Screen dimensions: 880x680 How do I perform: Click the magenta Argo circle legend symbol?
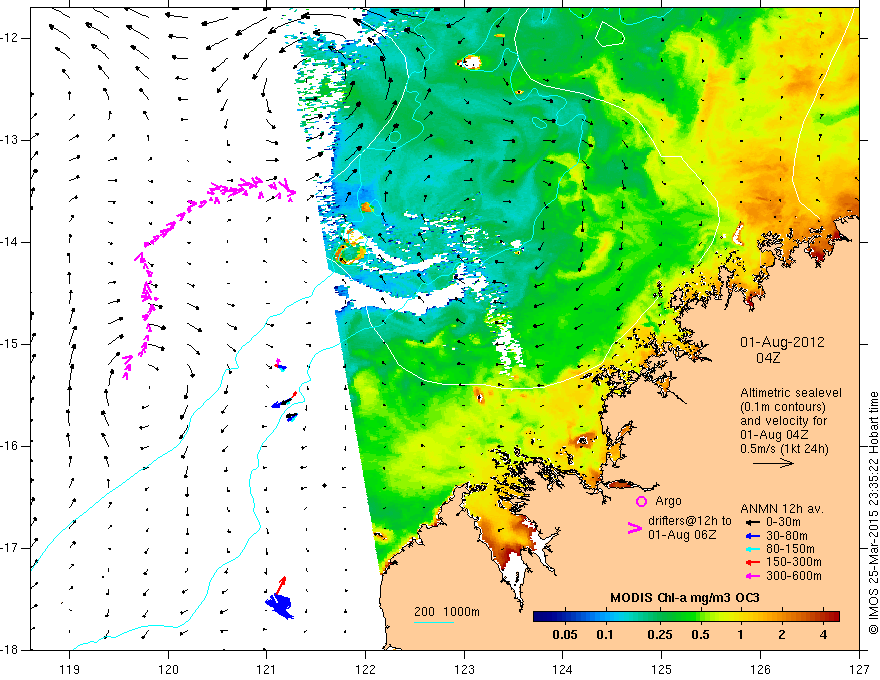pyautogui.click(x=641, y=501)
